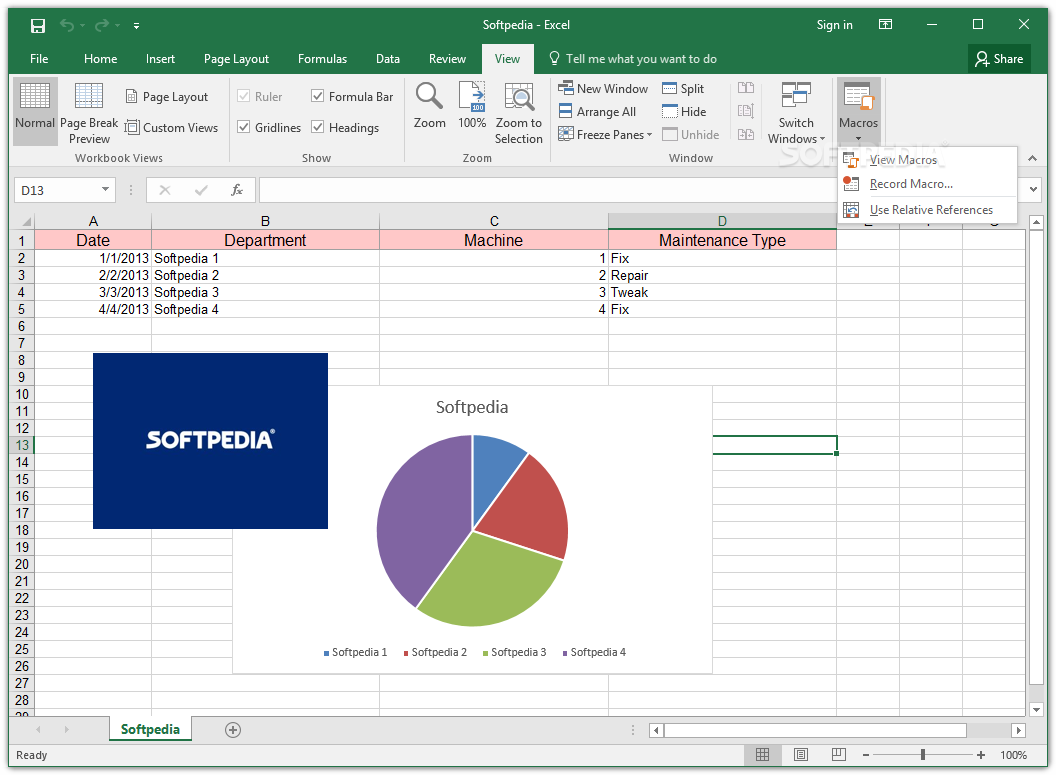
Task: Click the formula bar input
Action: point(549,190)
